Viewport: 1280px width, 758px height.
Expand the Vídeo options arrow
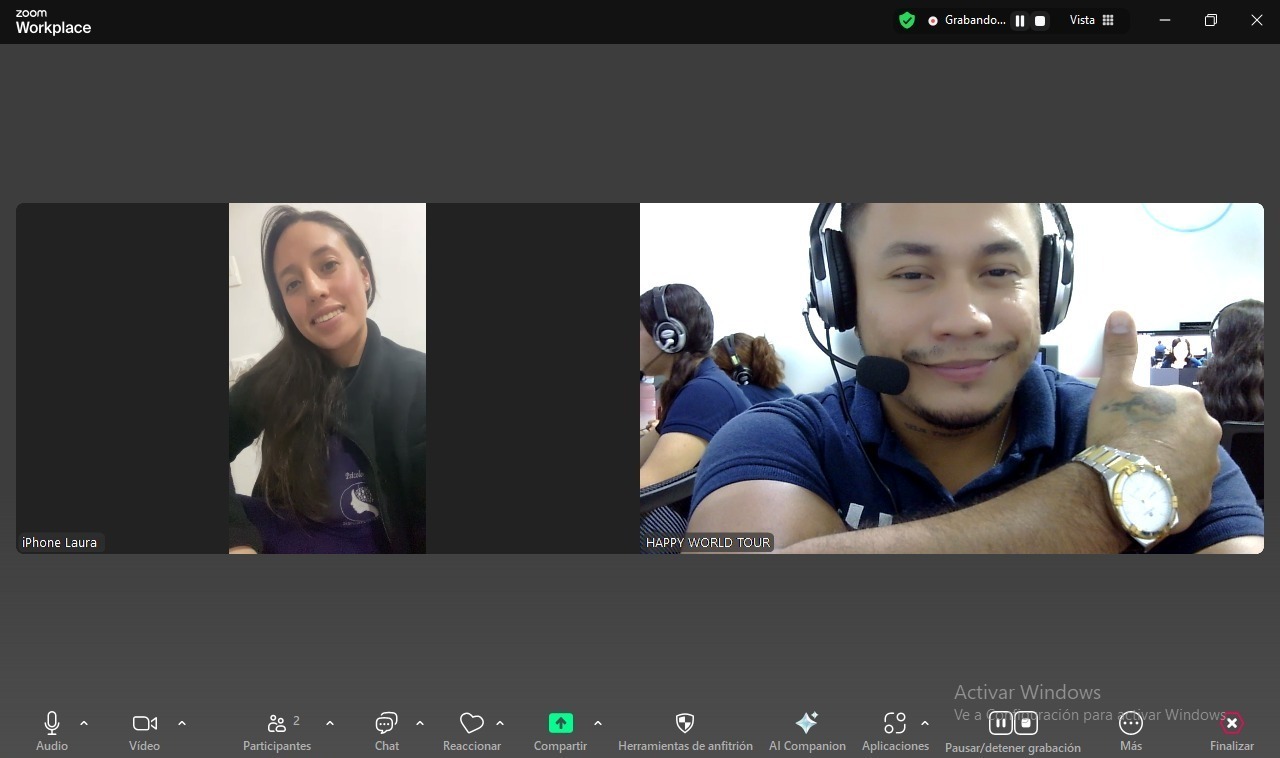pyautogui.click(x=182, y=723)
